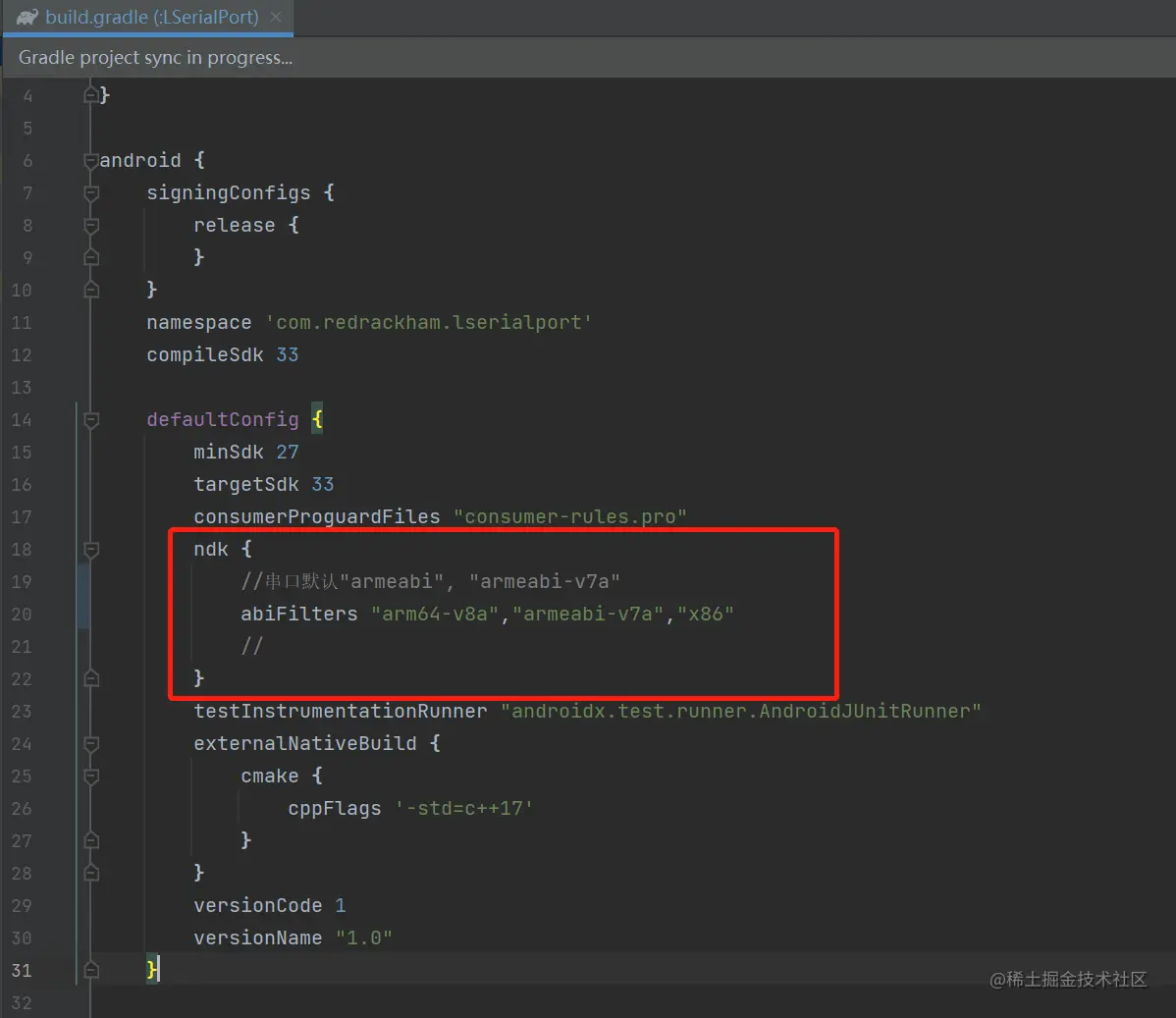The image size is (1176, 1018).
Task: Collapse the externalNativeBuild block fold arrow
Action: click(90, 743)
